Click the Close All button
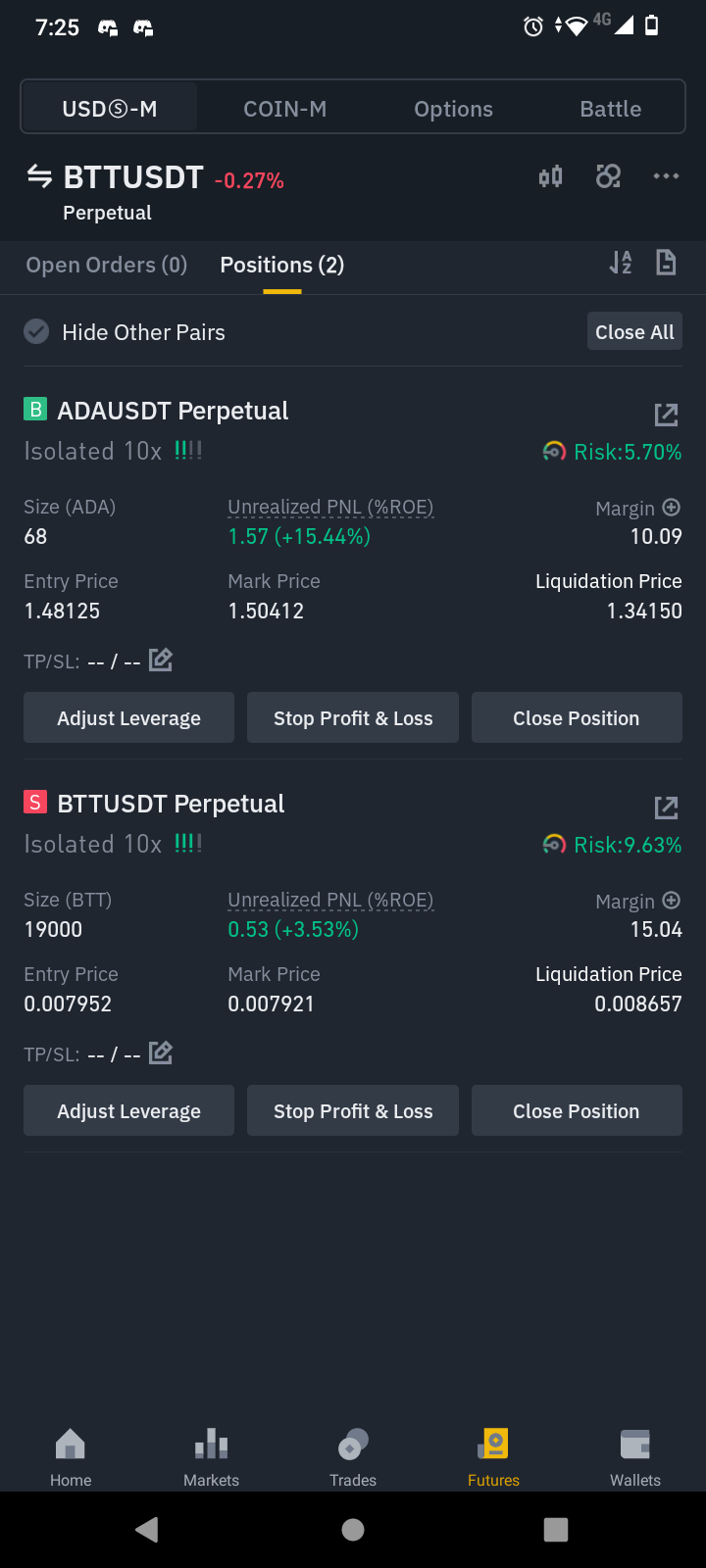The image size is (706, 1568). (x=634, y=332)
